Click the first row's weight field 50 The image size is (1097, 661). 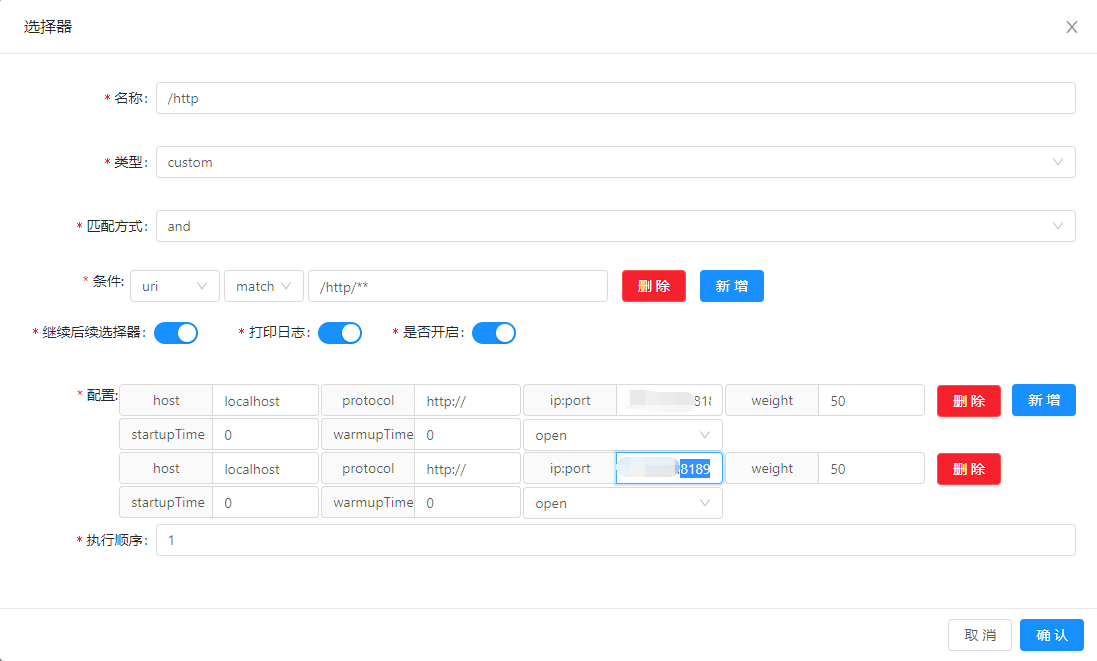point(871,401)
